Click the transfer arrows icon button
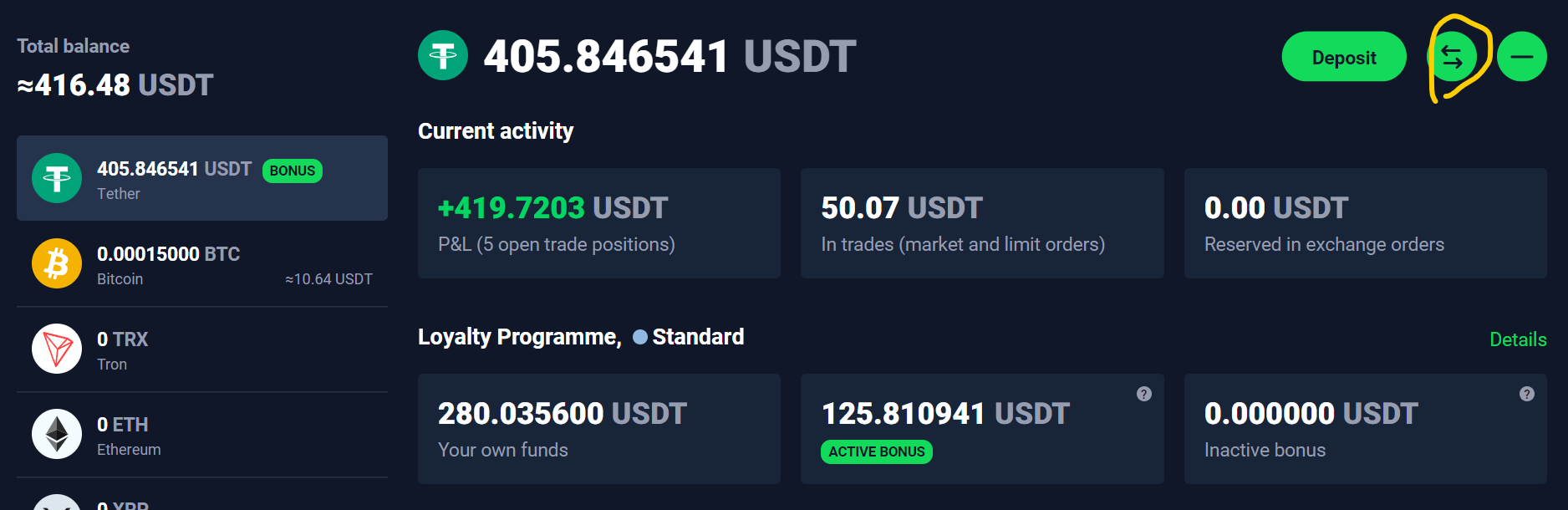Screen dimensions: 1568x510 click(x=1452, y=57)
